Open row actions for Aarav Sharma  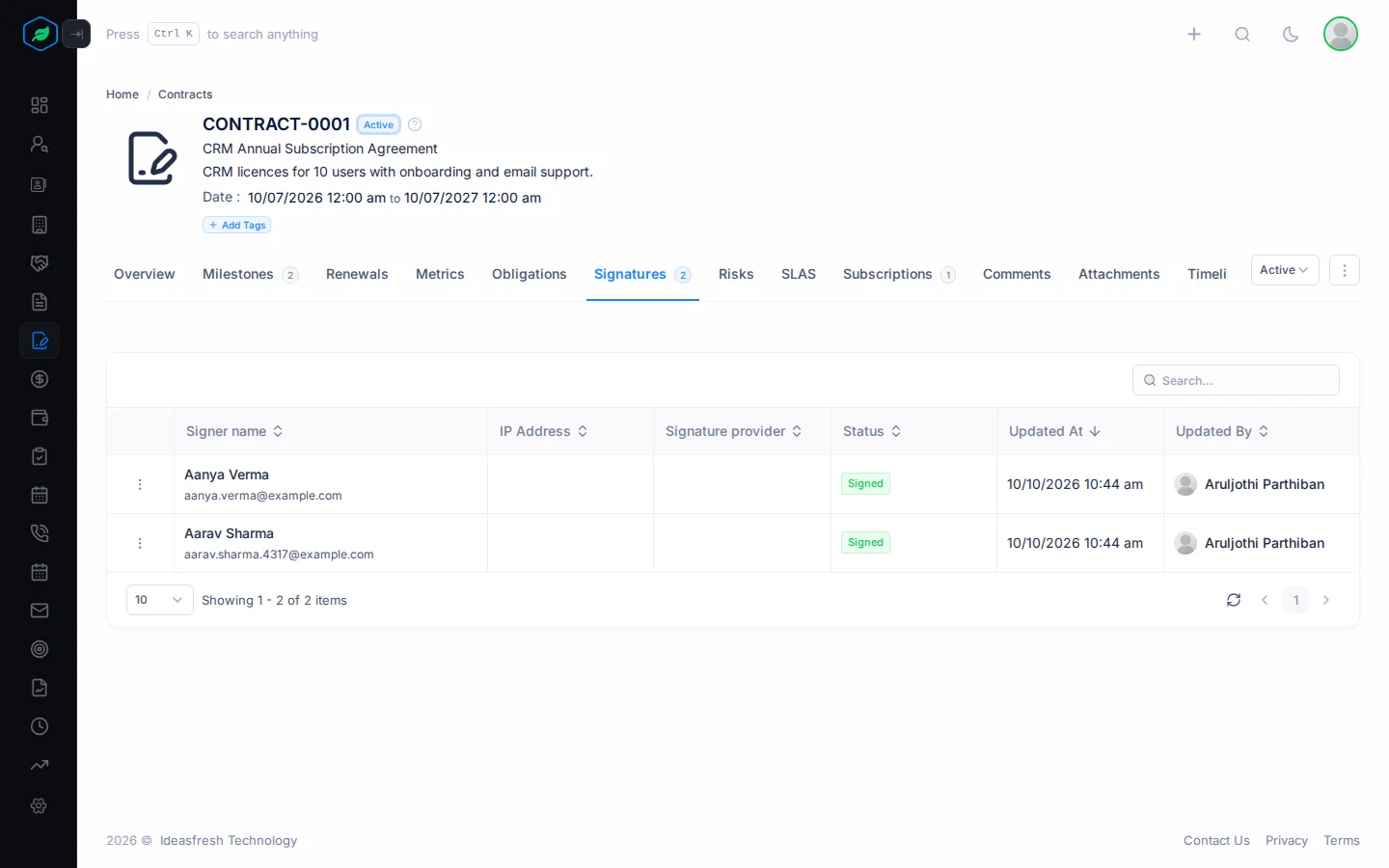point(140,543)
